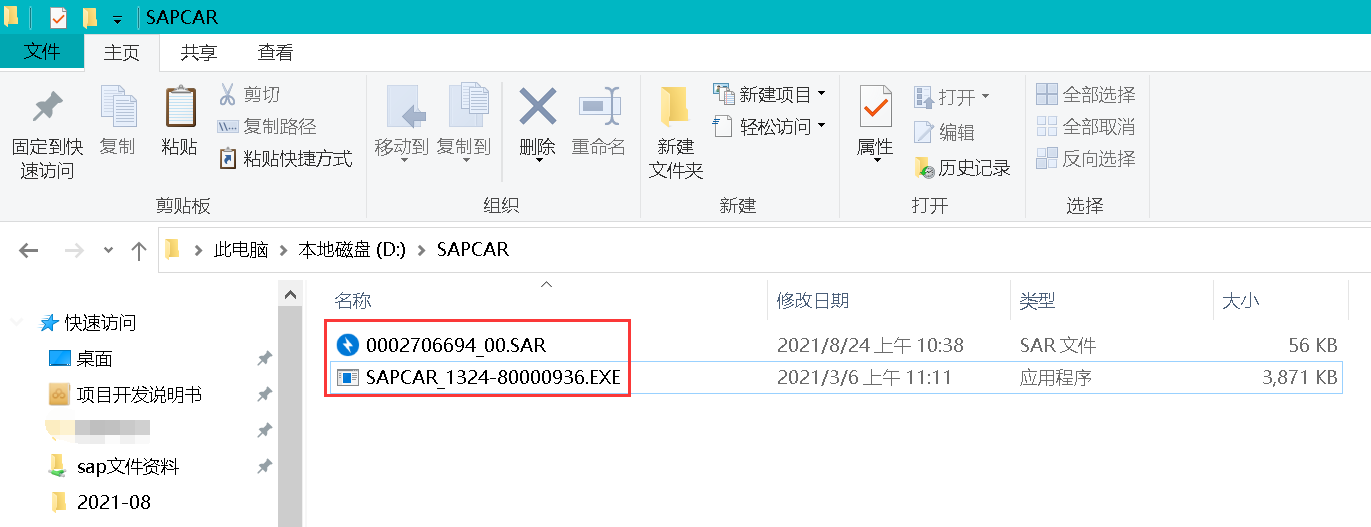Open Desktop (桌面) in the sidebar
Image resolution: width=1371 pixels, height=527 pixels.
pos(94,359)
